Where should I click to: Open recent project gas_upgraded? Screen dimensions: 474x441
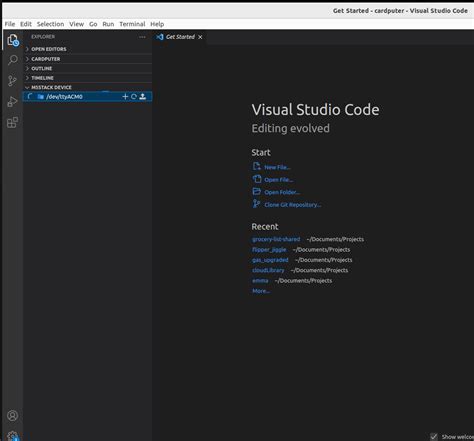(x=270, y=260)
